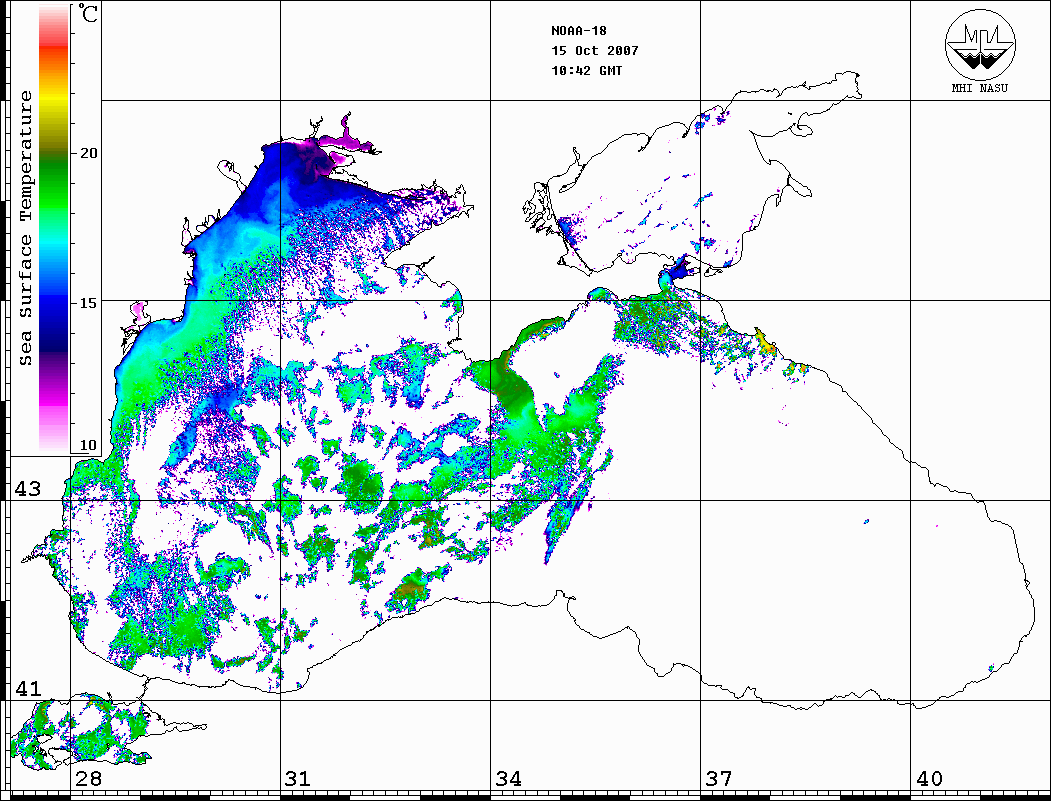Click longitude label 34
This screenshot has height=801, width=1051.
point(509,778)
